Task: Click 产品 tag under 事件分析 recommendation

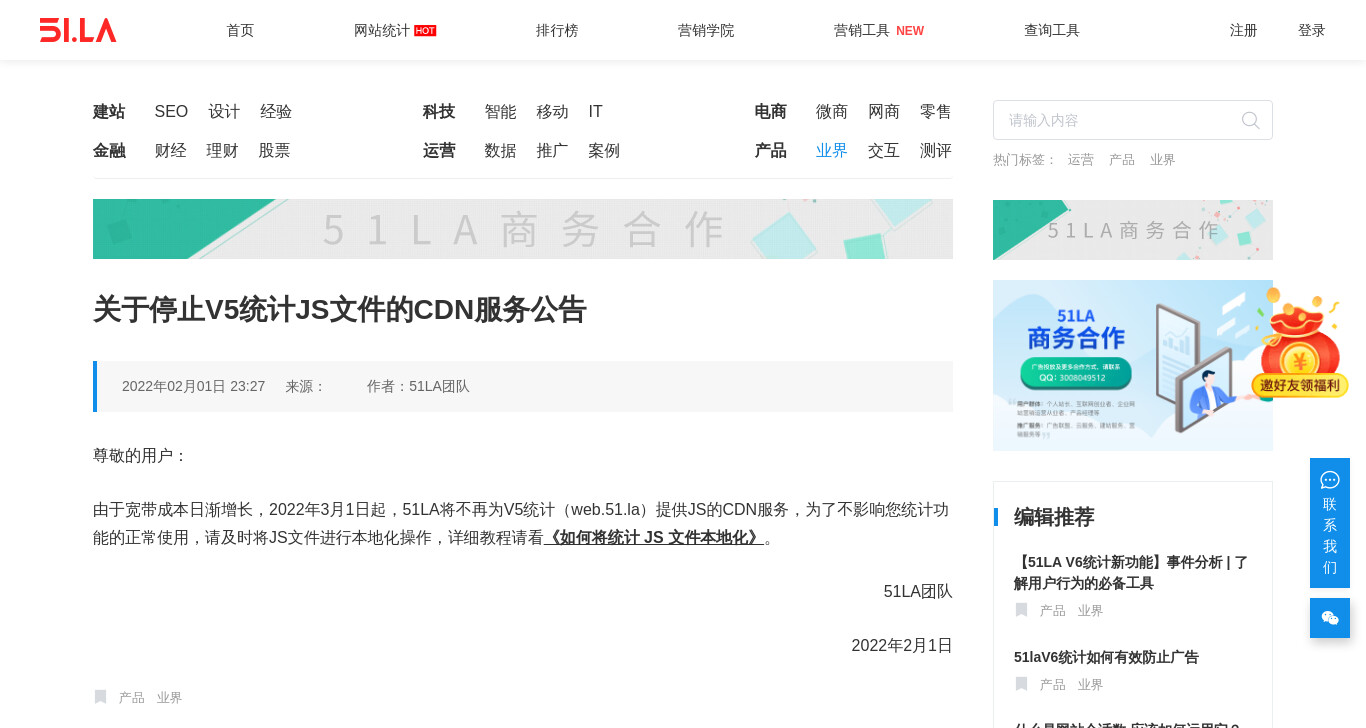Action: tap(1053, 611)
